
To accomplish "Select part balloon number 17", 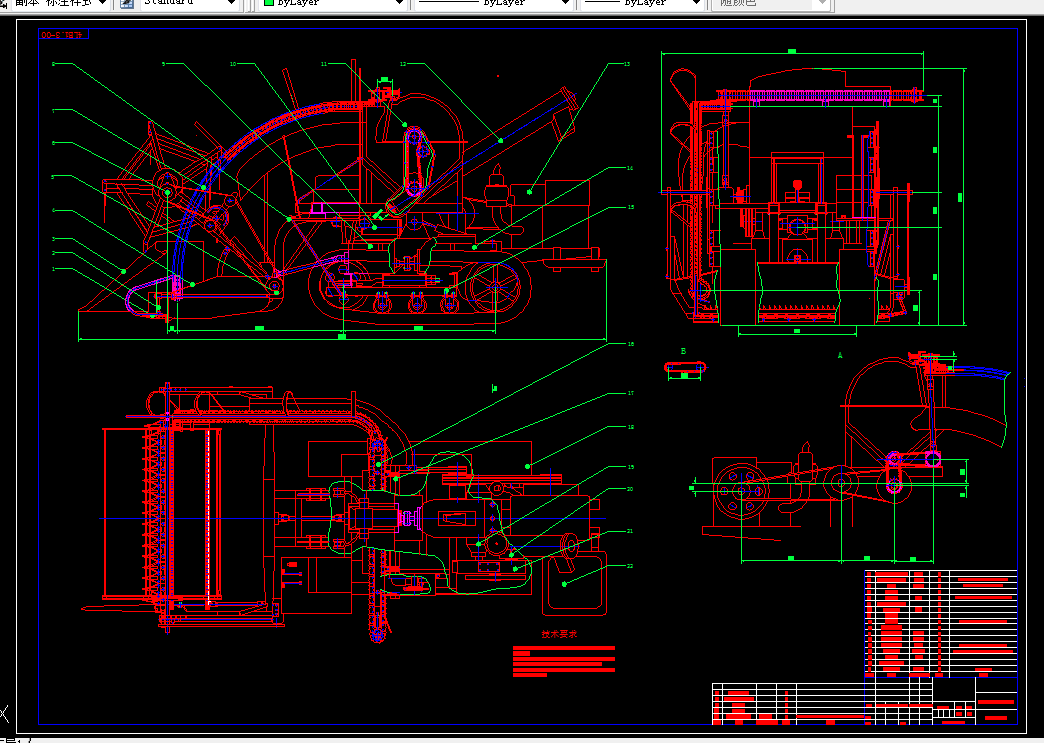I will pos(631,393).
